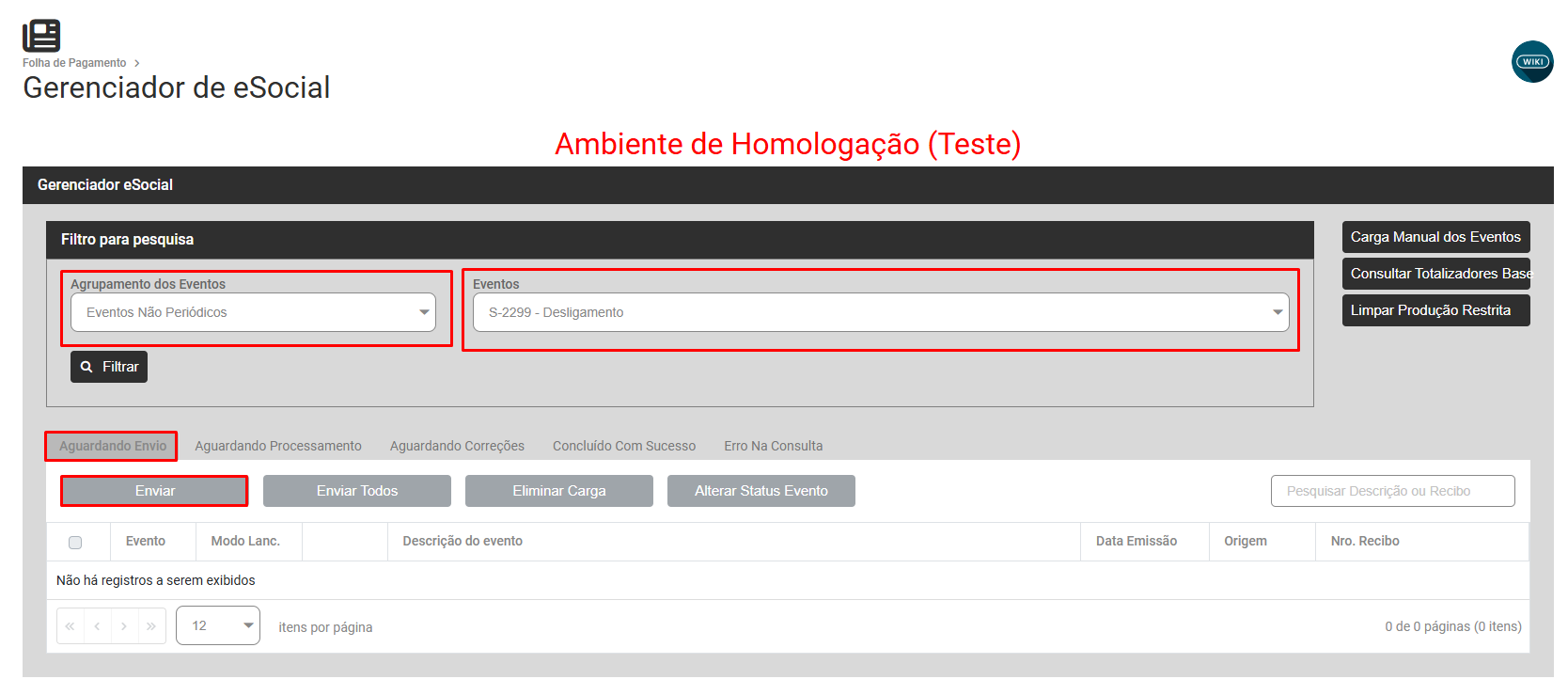Open Carga Manual dos Eventos
The width and height of the screenshot is (1568, 695).
1435,237
